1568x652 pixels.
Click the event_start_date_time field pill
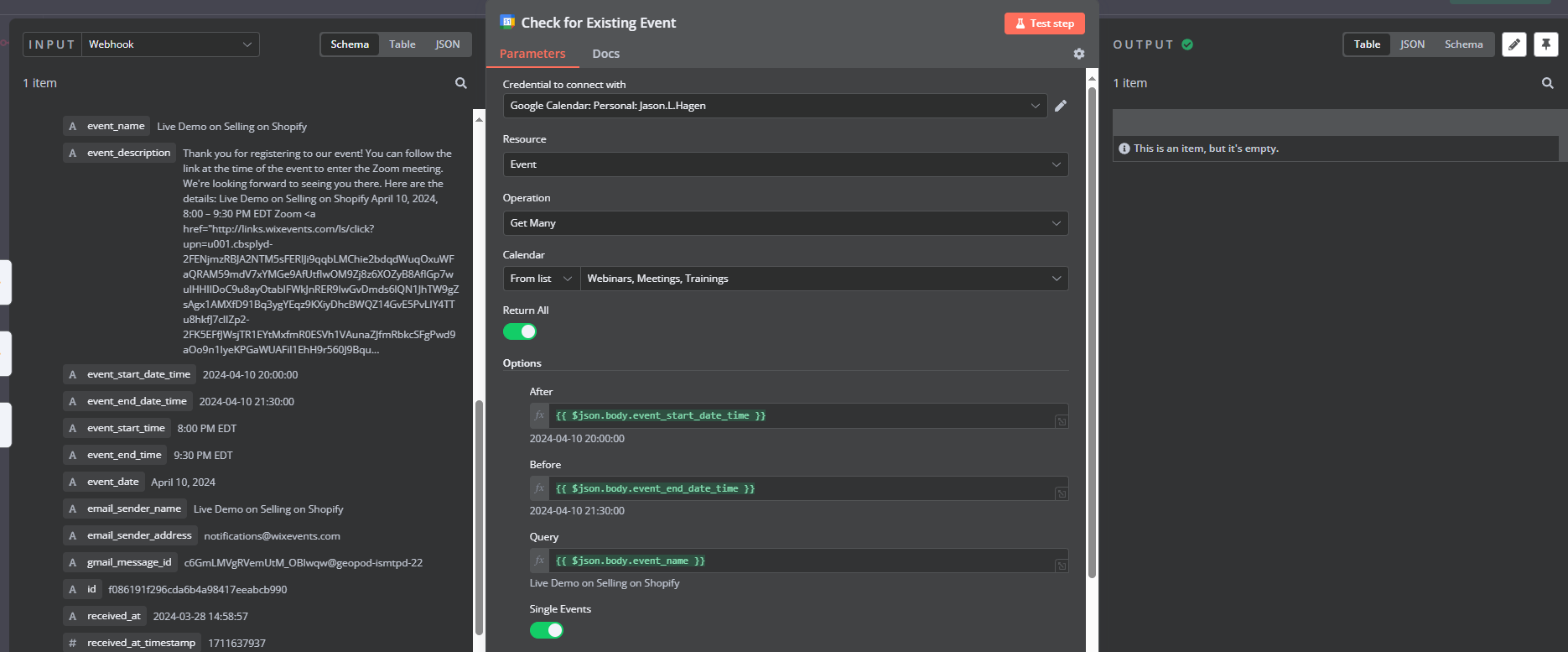pos(129,374)
